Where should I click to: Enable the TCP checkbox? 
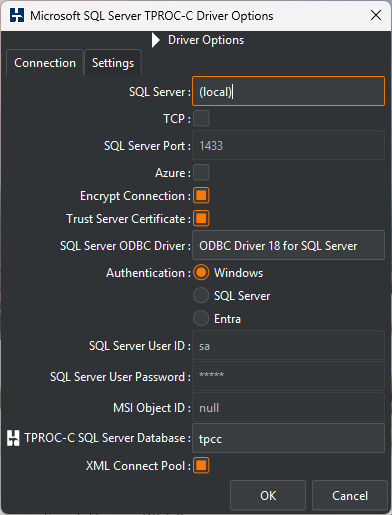coord(201,118)
